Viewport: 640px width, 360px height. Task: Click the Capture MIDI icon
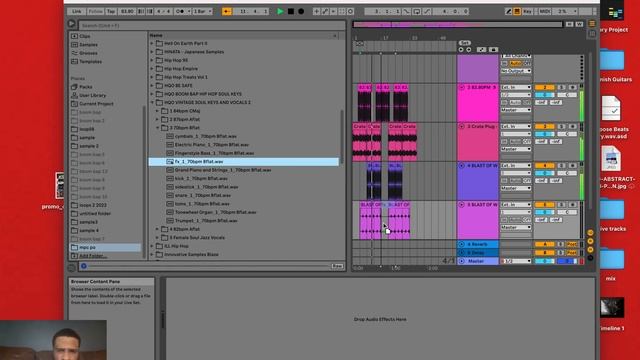[x=342, y=11]
